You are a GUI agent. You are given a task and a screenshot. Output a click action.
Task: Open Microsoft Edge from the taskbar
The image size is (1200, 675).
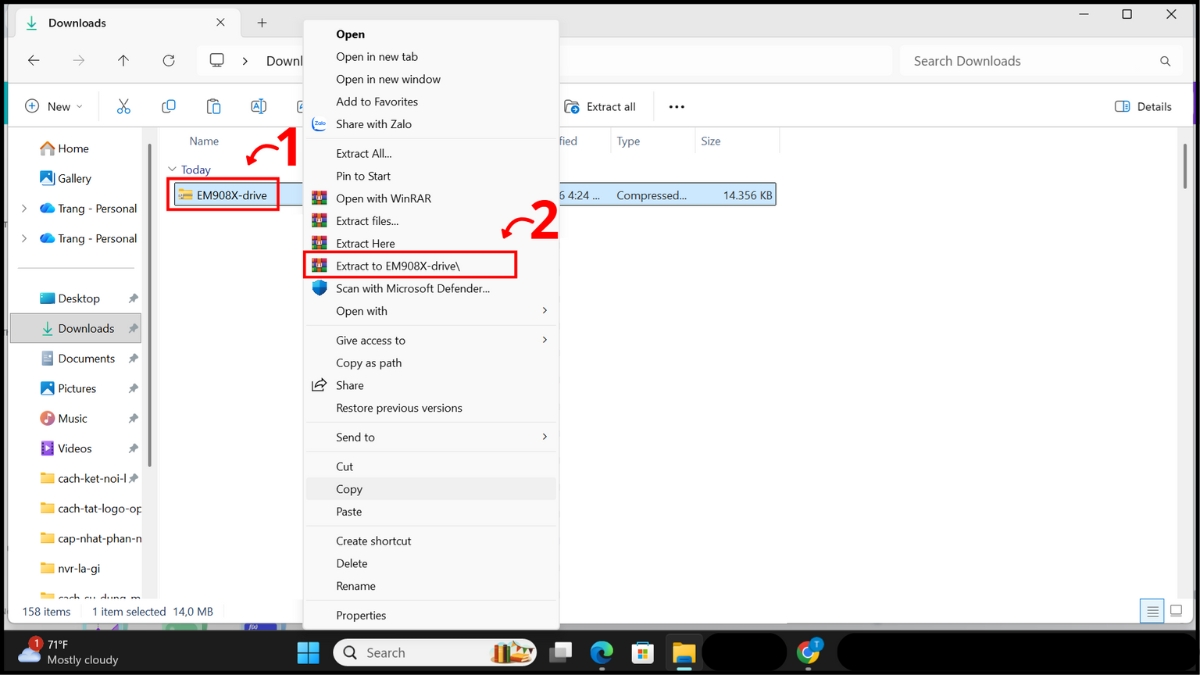(x=601, y=653)
